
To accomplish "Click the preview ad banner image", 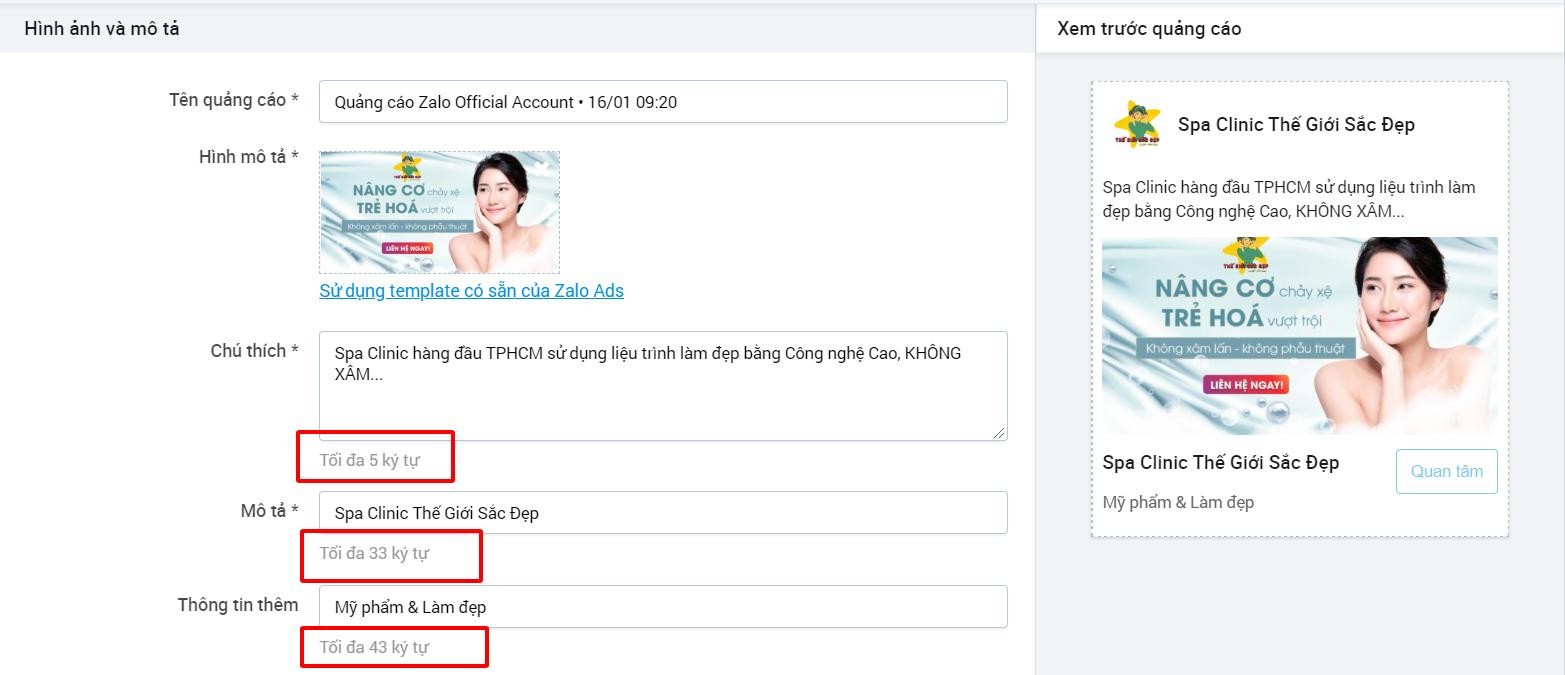I will (1300, 336).
